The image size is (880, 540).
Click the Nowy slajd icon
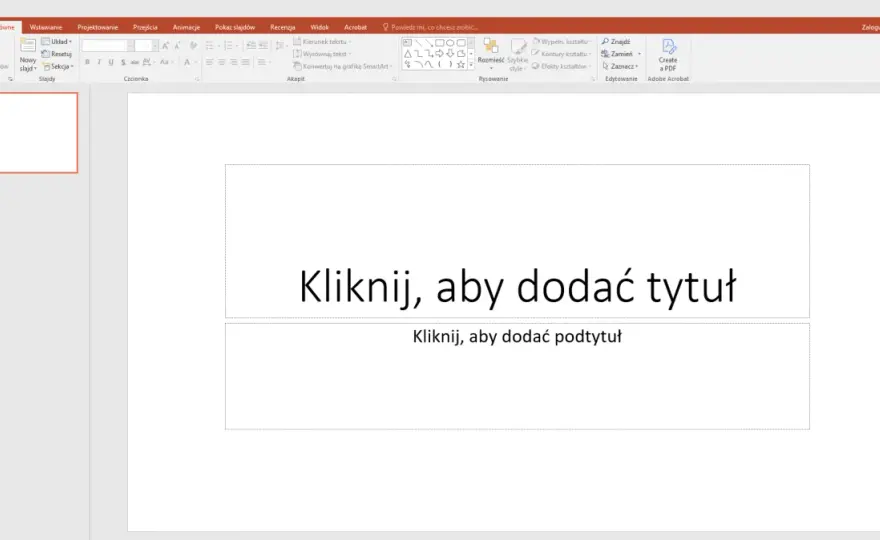[x=28, y=46]
